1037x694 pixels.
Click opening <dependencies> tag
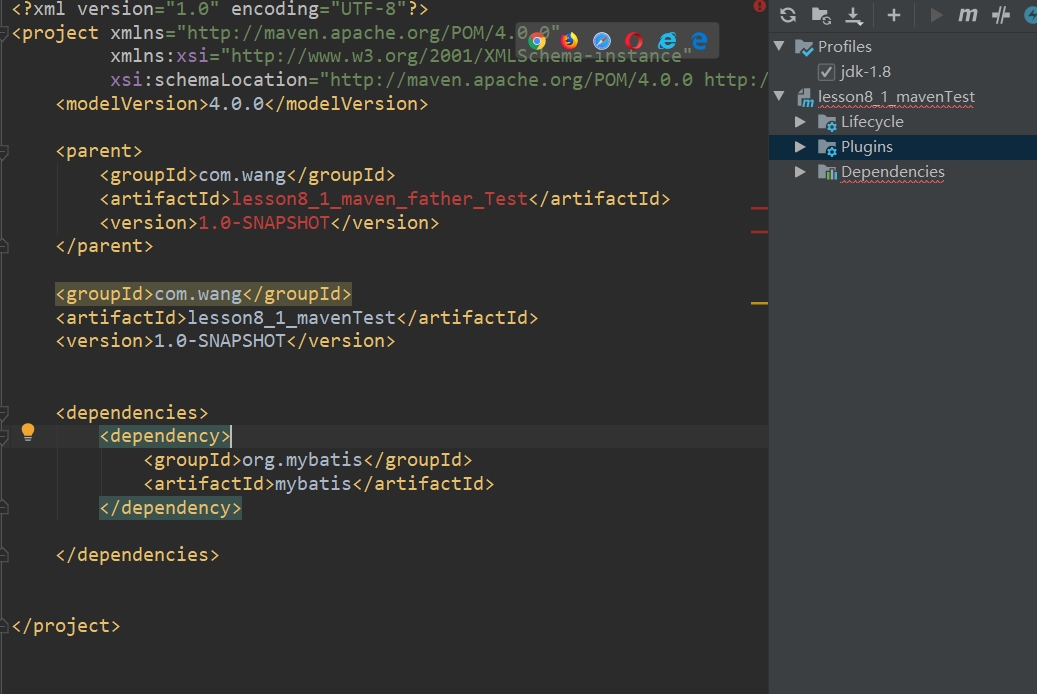click(132, 413)
